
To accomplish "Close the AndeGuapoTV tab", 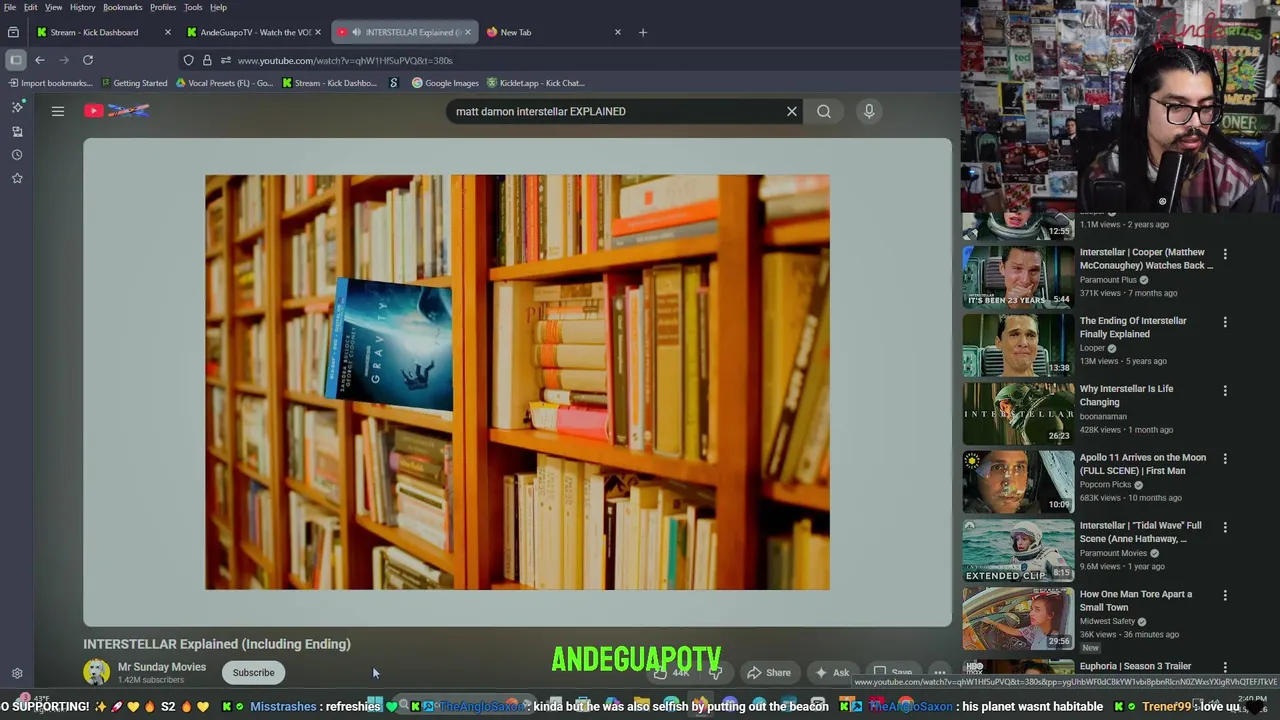I will [318, 32].
